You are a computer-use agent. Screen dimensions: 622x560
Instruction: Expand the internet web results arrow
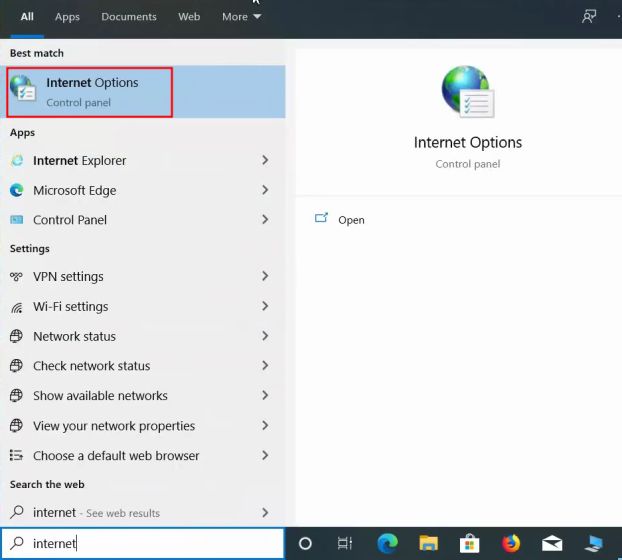(x=265, y=512)
